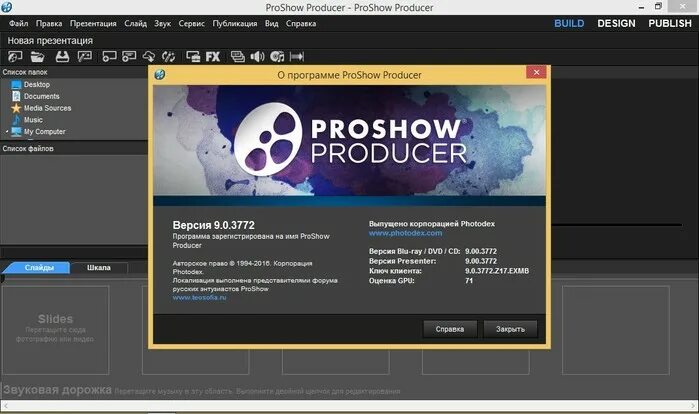Screen dimensions: 699x414
Task: Click the Версия 9.0.3772 text
Action: click(x=214, y=225)
